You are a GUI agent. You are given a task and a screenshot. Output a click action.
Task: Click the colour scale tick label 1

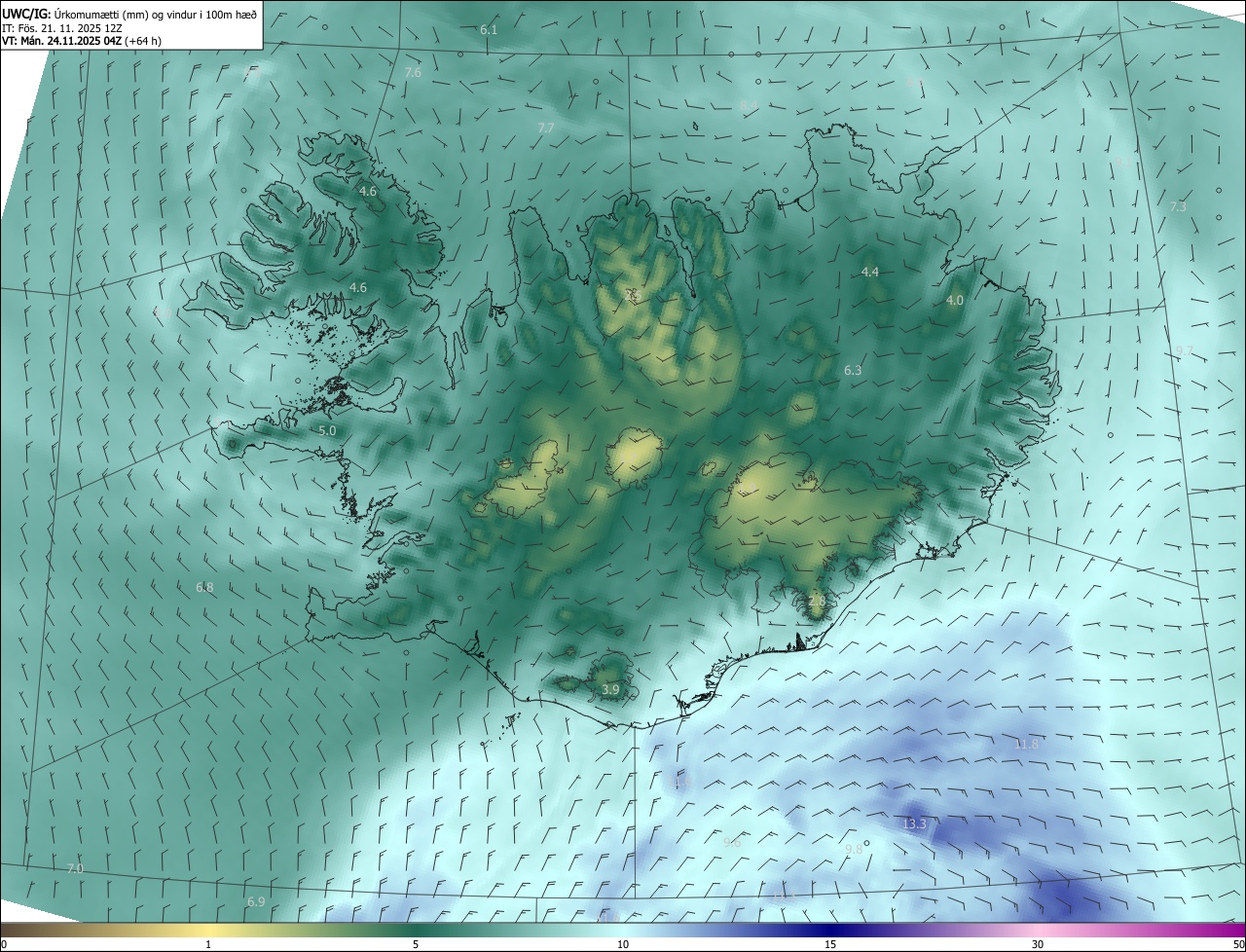pos(208,944)
